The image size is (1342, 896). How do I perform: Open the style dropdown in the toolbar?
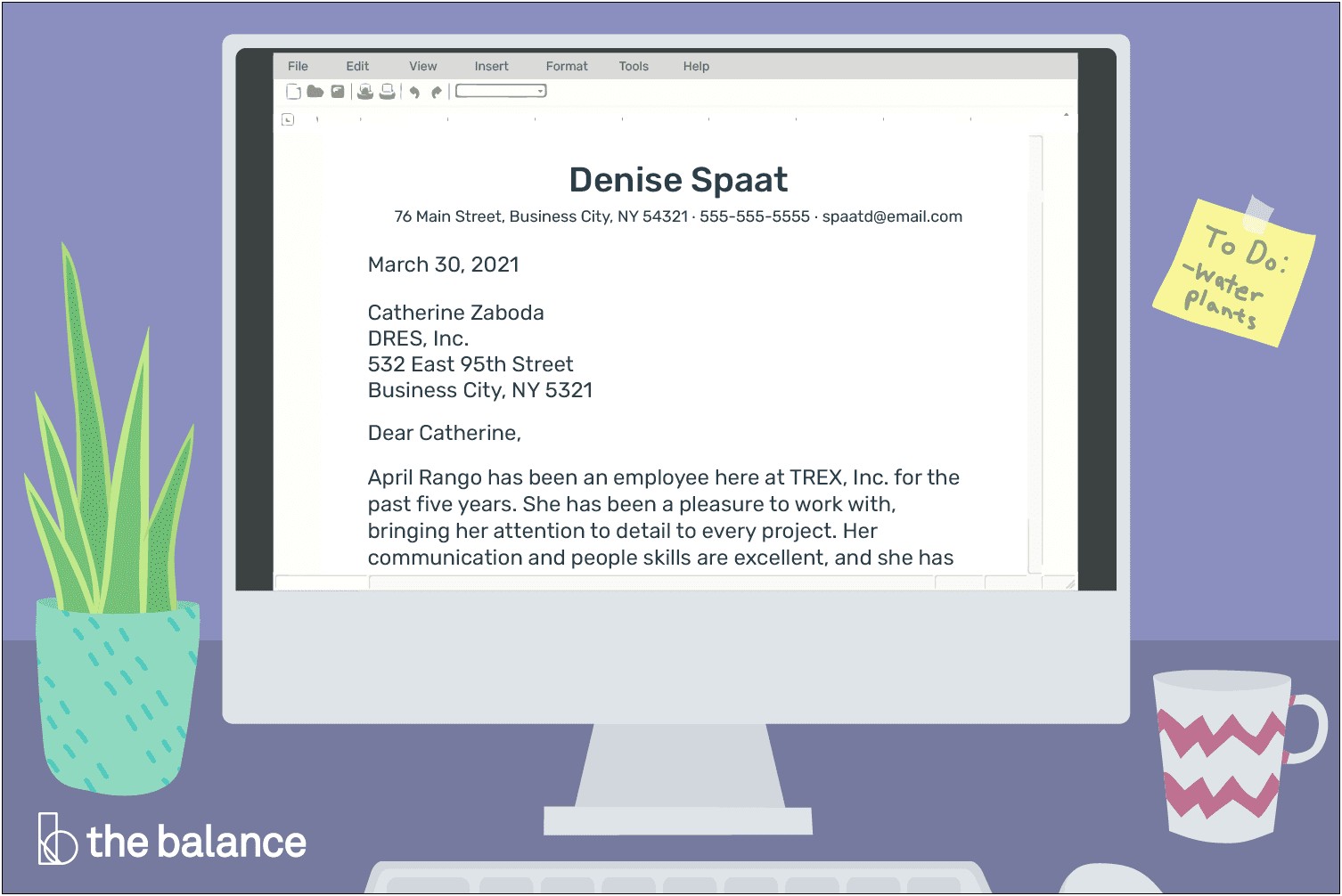[501, 91]
